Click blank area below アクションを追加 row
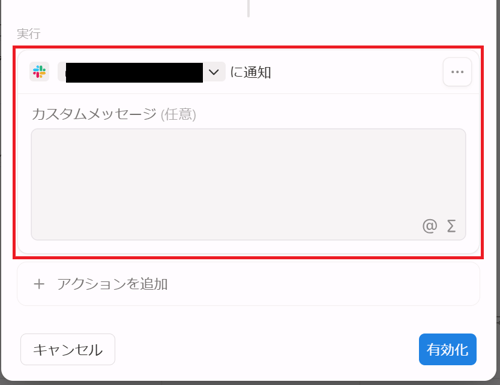Screen dimensions: 500x385 [248, 318]
